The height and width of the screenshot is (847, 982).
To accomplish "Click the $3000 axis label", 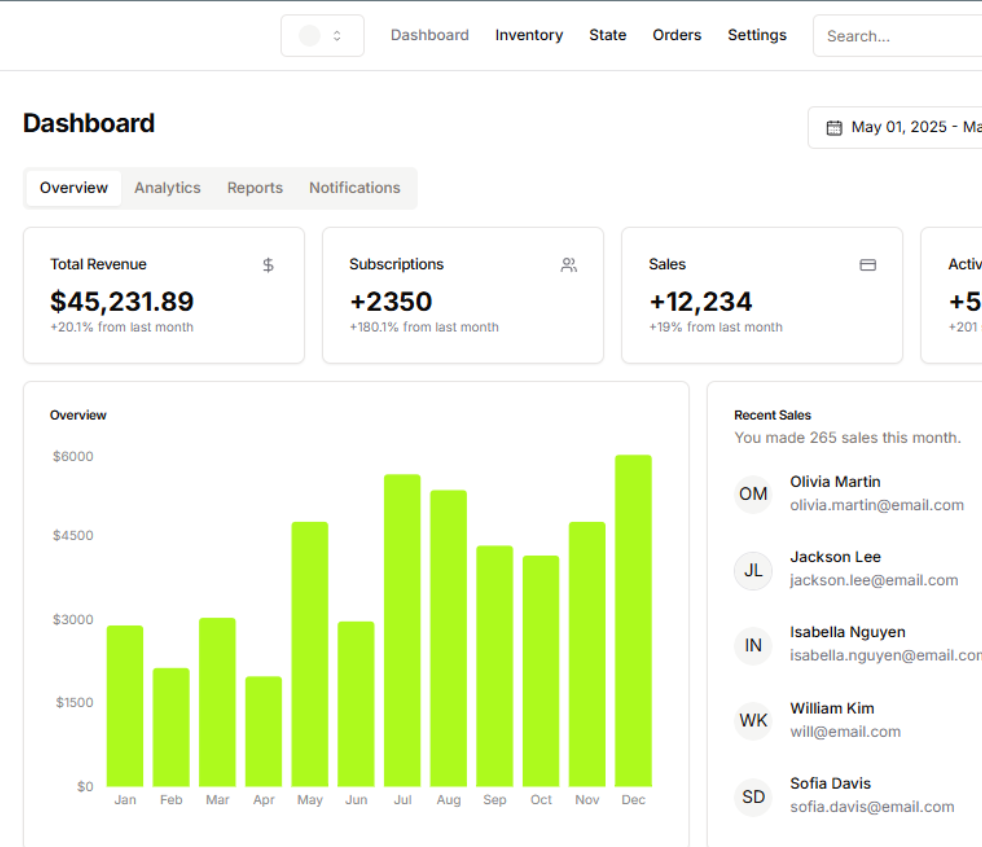I will tap(73, 620).
